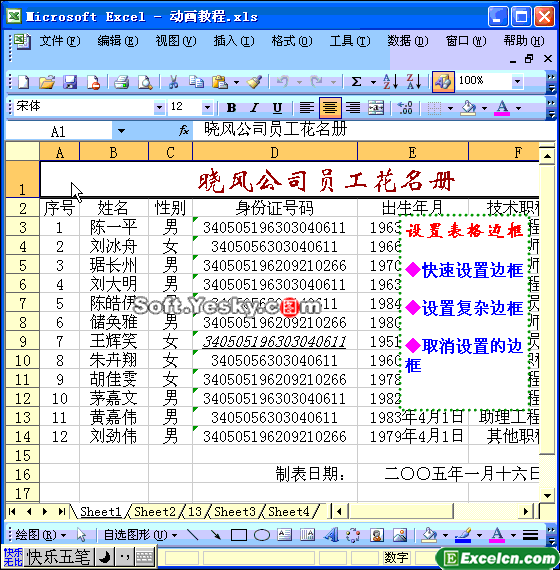This screenshot has height=570, width=560.
Task: Open the 格式 menu
Action: [292, 41]
